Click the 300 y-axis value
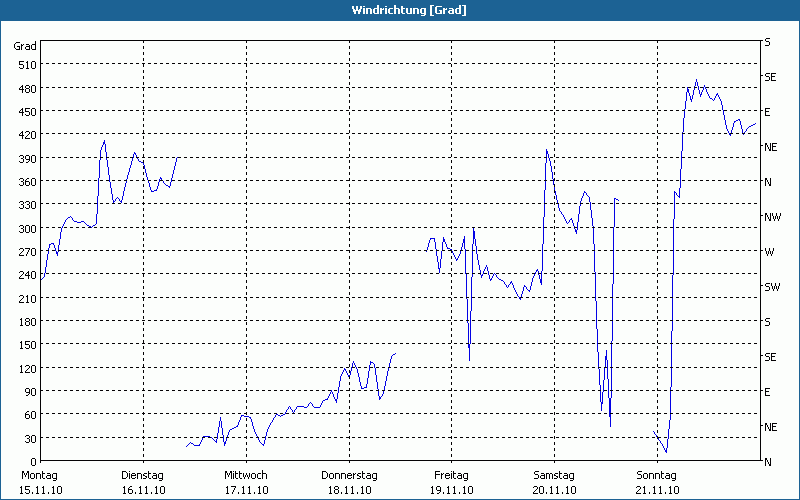800x500 pixels. coord(28,229)
